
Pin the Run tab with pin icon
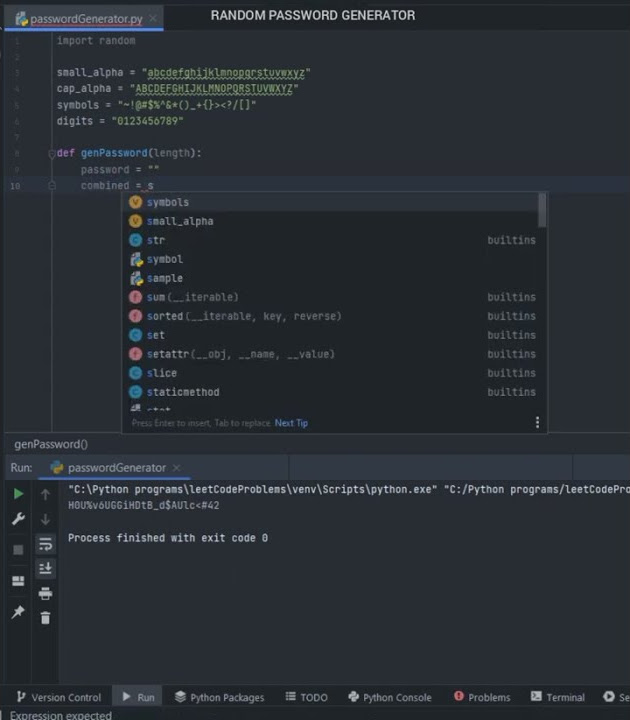18,612
